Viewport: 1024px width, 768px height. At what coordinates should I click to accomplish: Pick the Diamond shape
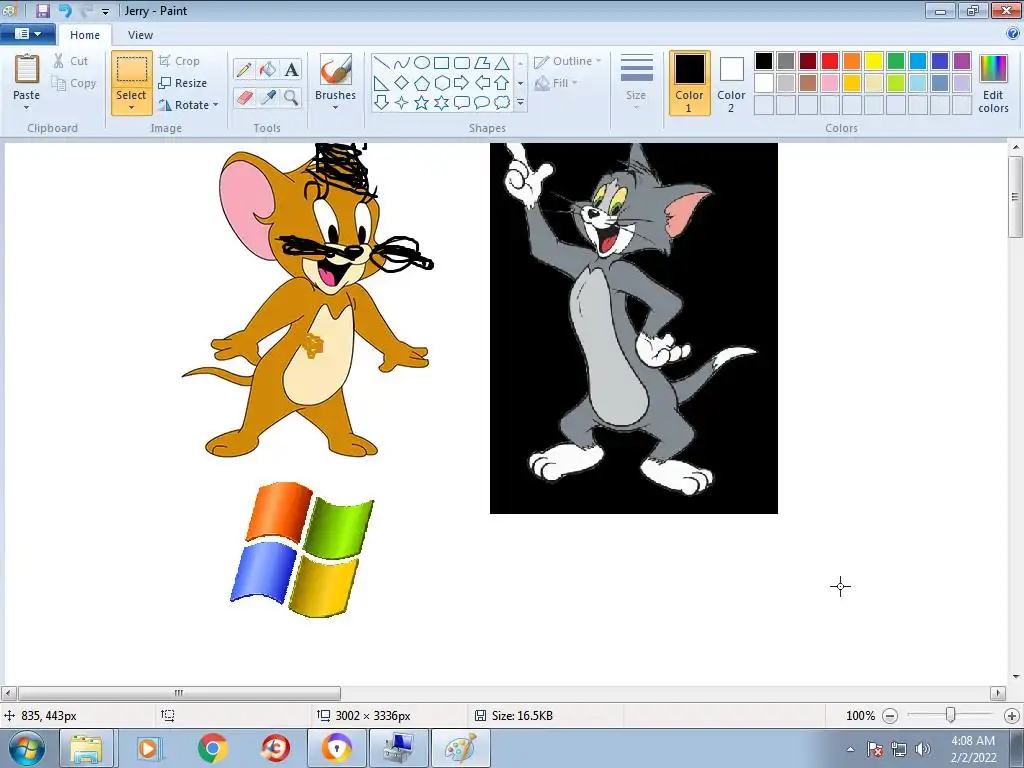[402, 83]
